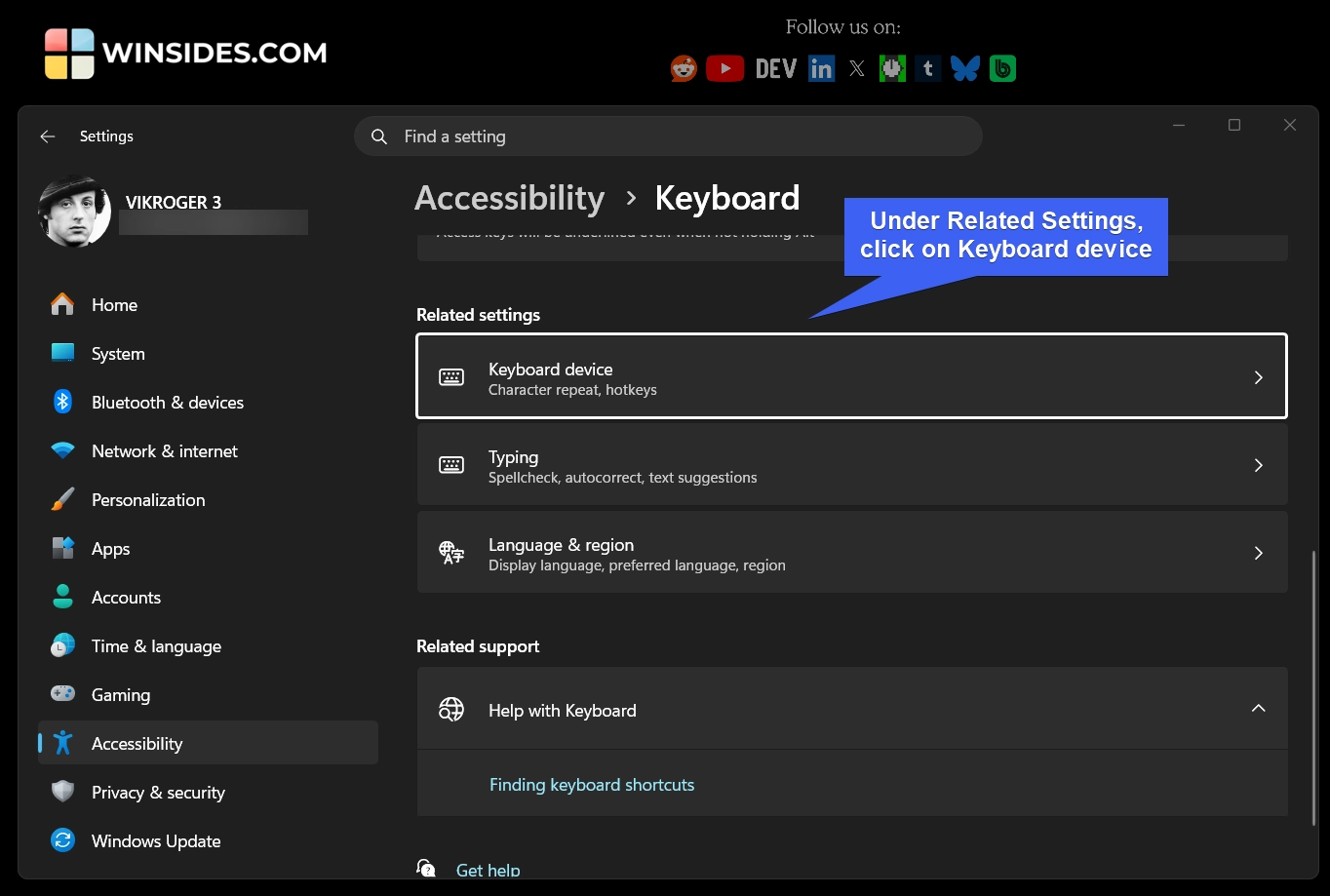Viewport: 1330px width, 896px height.
Task: Open the pixelated green icon after X
Action: pyautogui.click(x=892, y=68)
